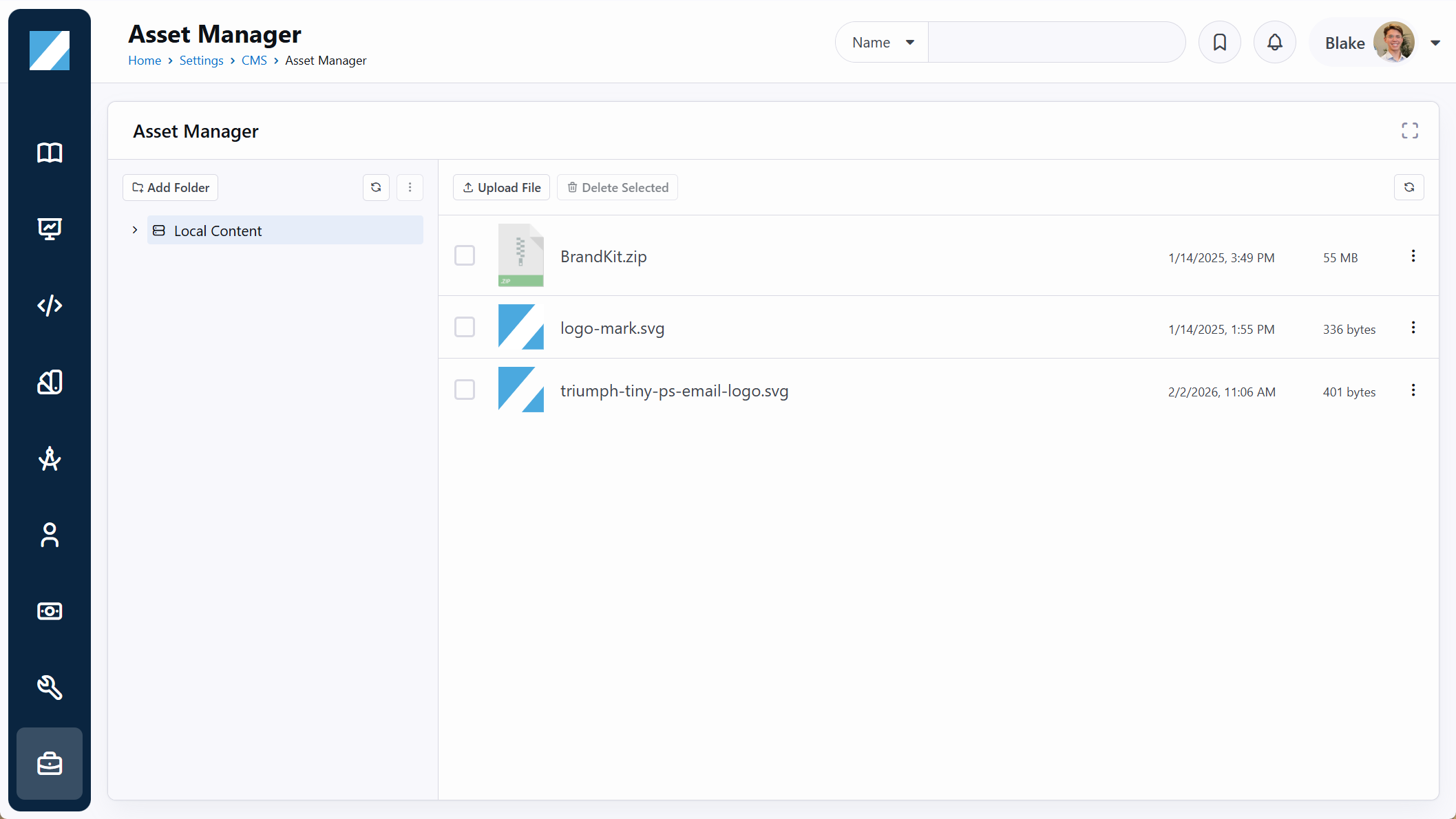Check the BrandKit.zip checkbox
The height and width of the screenshot is (819, 1456).
coord(465,255)
